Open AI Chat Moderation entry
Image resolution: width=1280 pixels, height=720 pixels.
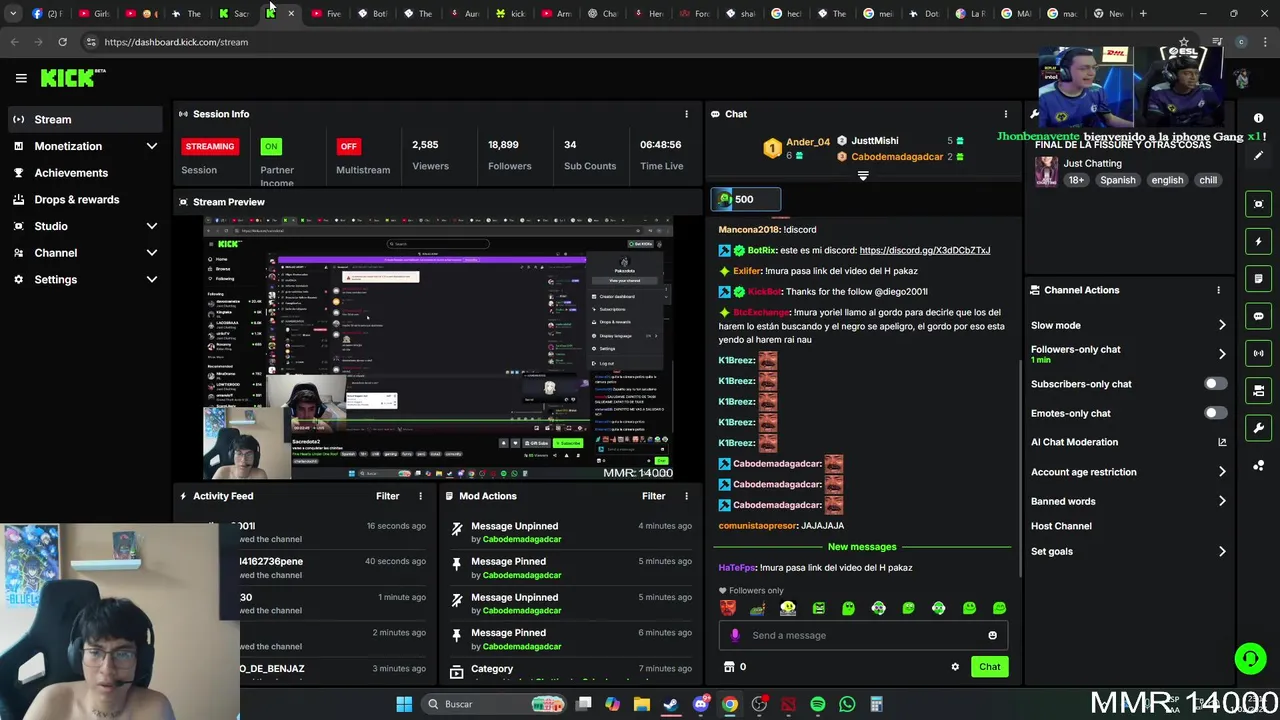pos(1074,442)
